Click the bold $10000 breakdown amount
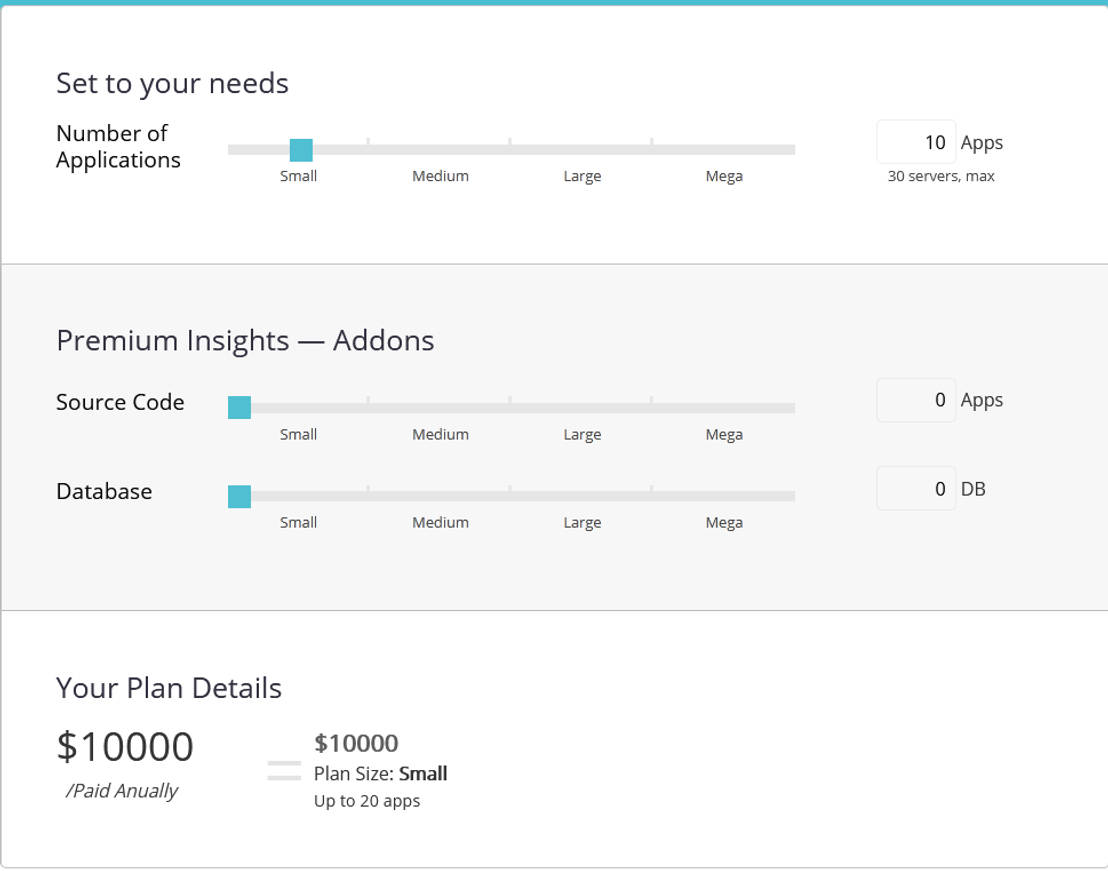This screenshot has width=1108, height=871. [x=356, y=743]
